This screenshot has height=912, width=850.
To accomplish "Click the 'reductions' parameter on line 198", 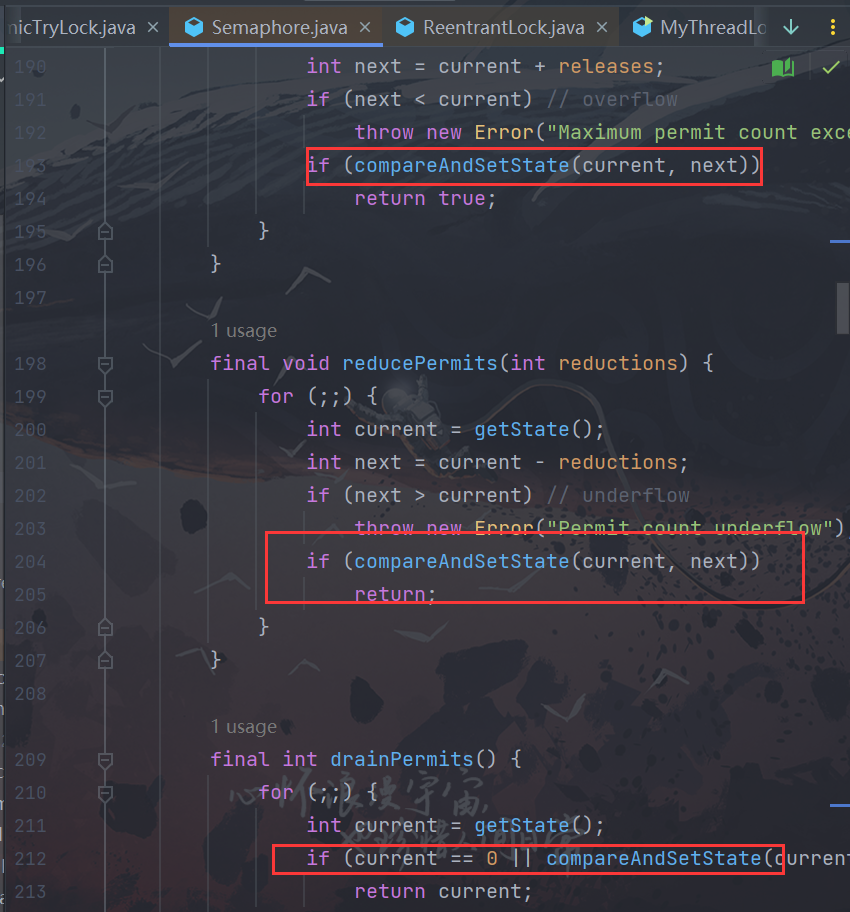I will tap(618, 364).
